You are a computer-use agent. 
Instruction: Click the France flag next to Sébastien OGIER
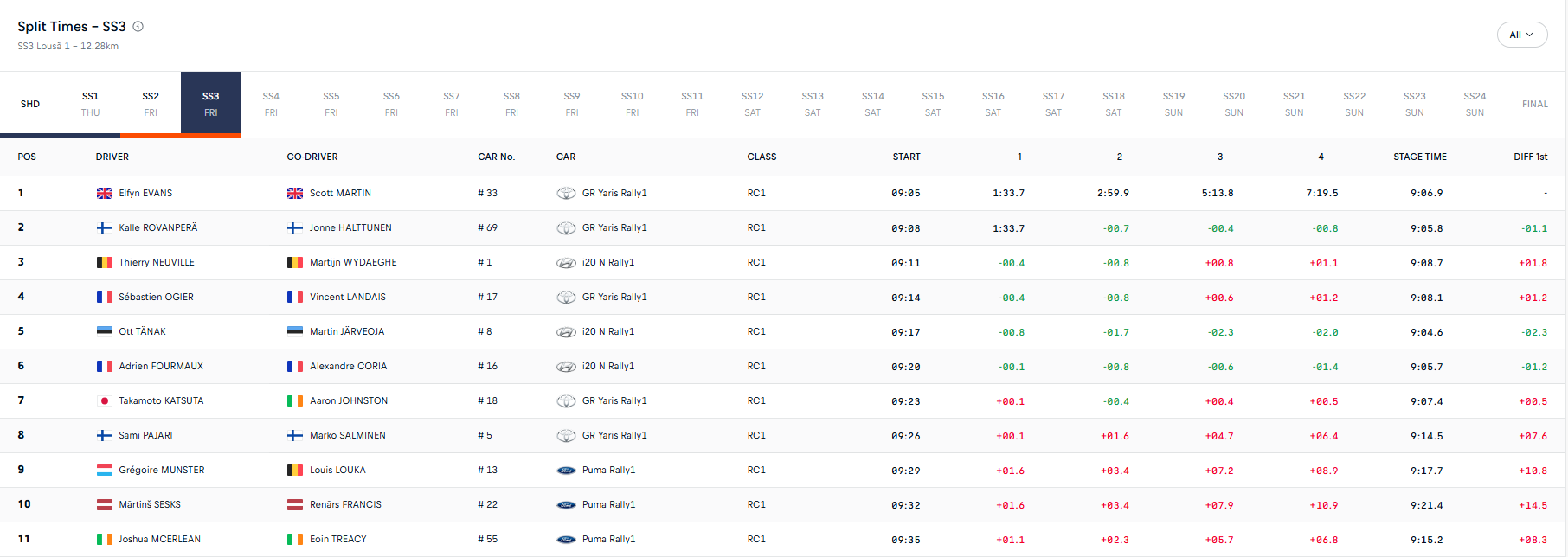tap(105, 297)
